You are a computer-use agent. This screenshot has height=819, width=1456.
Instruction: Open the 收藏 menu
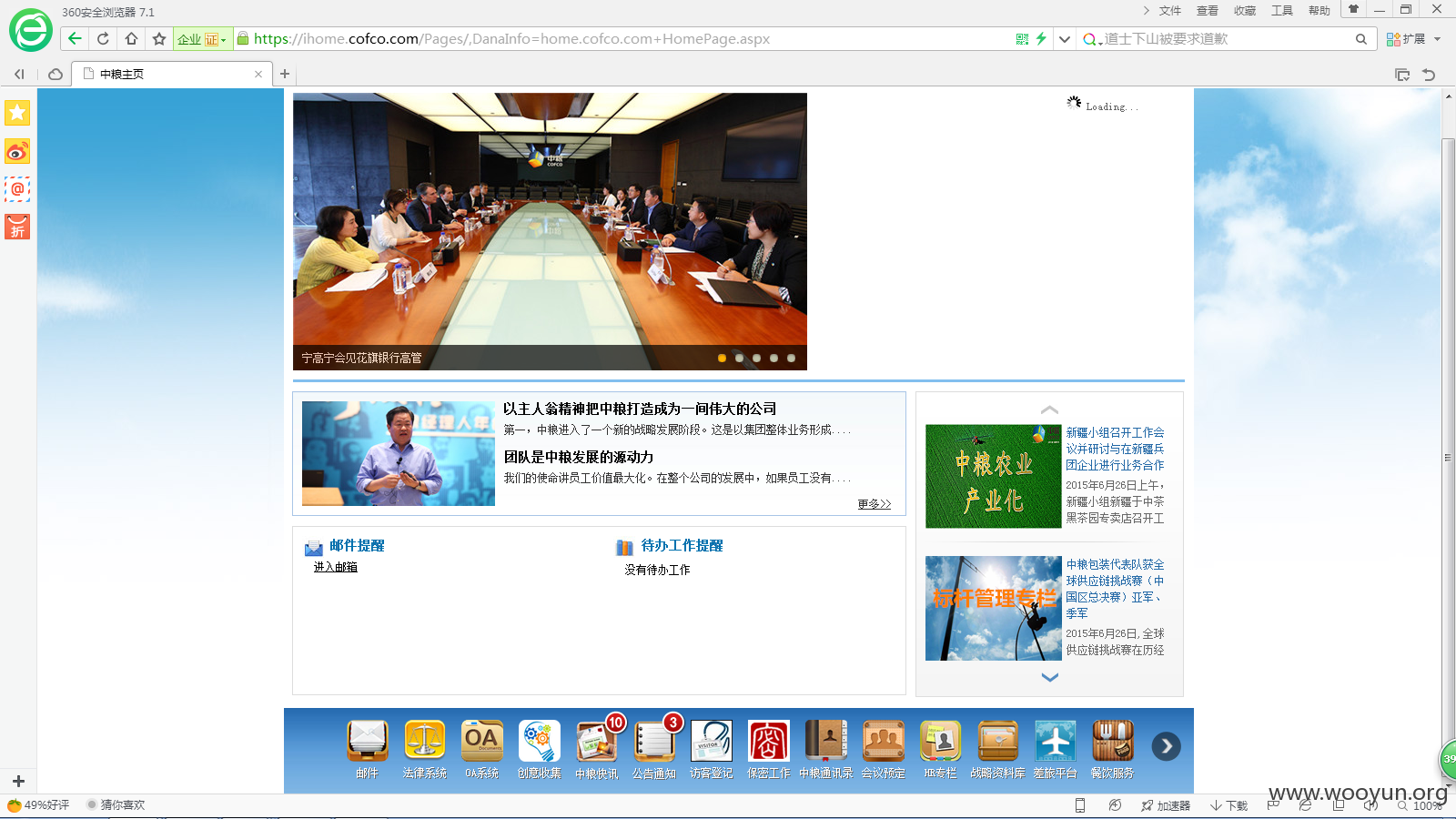(x=1245, y=11)
